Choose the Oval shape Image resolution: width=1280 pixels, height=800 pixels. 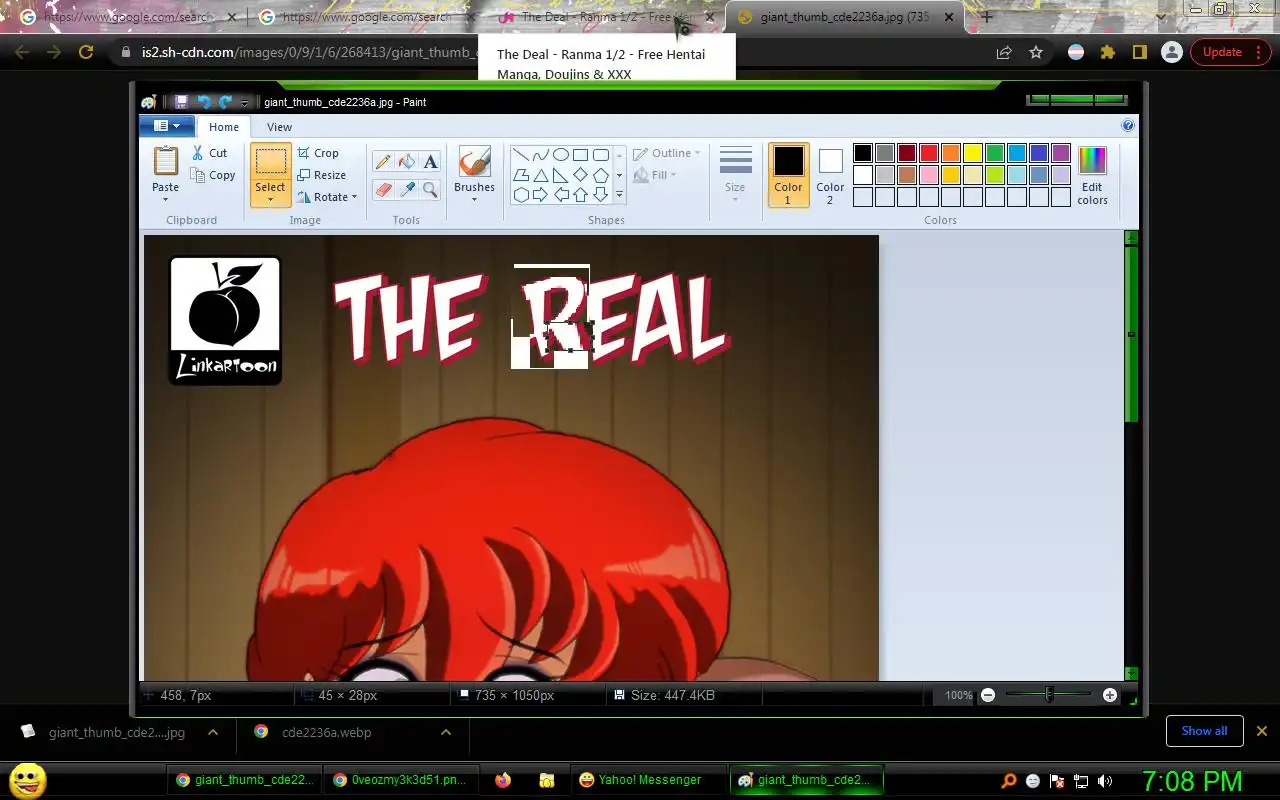pos(561,155)
